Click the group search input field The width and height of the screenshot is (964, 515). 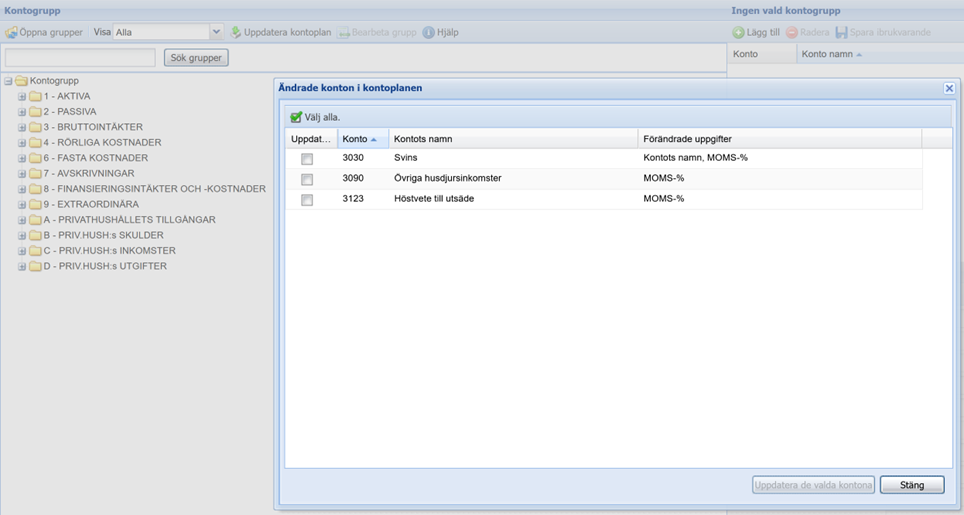click(80, 58)
